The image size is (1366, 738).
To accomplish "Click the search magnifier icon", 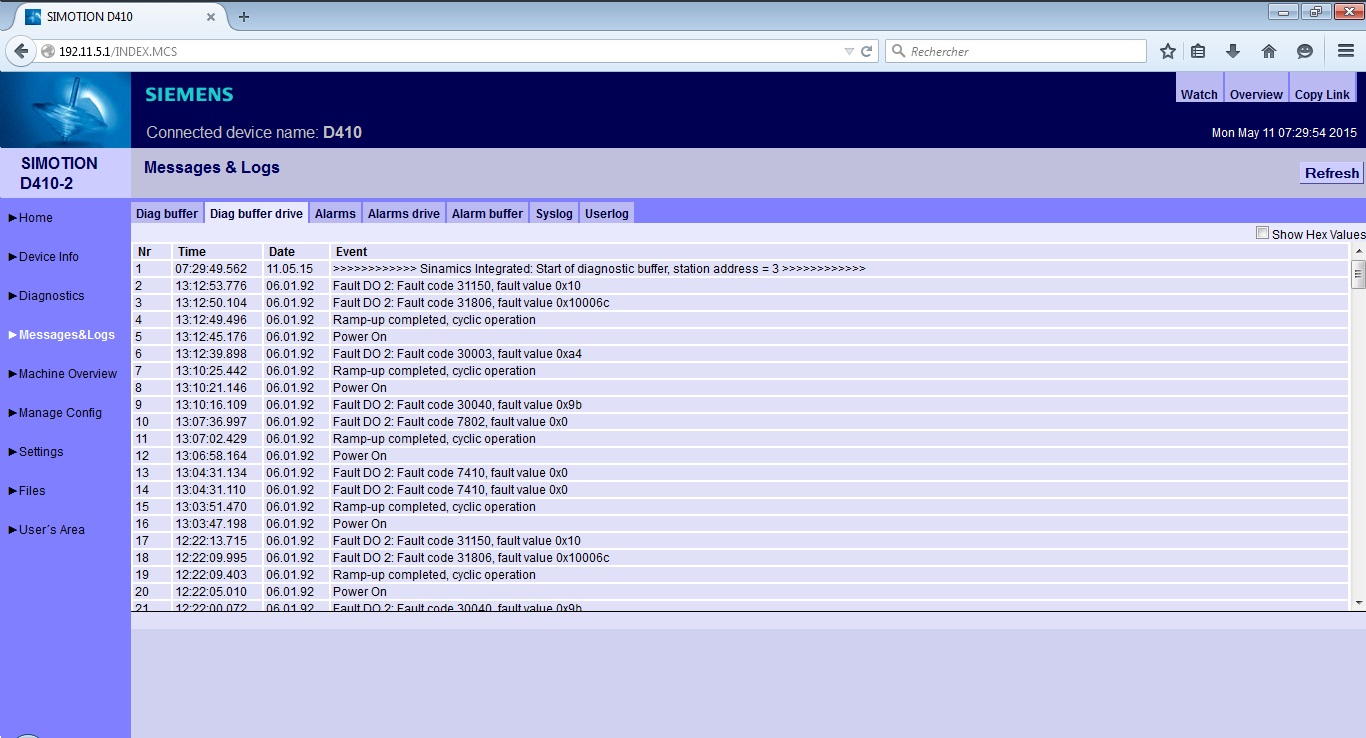I will click(x=898, y=51).
